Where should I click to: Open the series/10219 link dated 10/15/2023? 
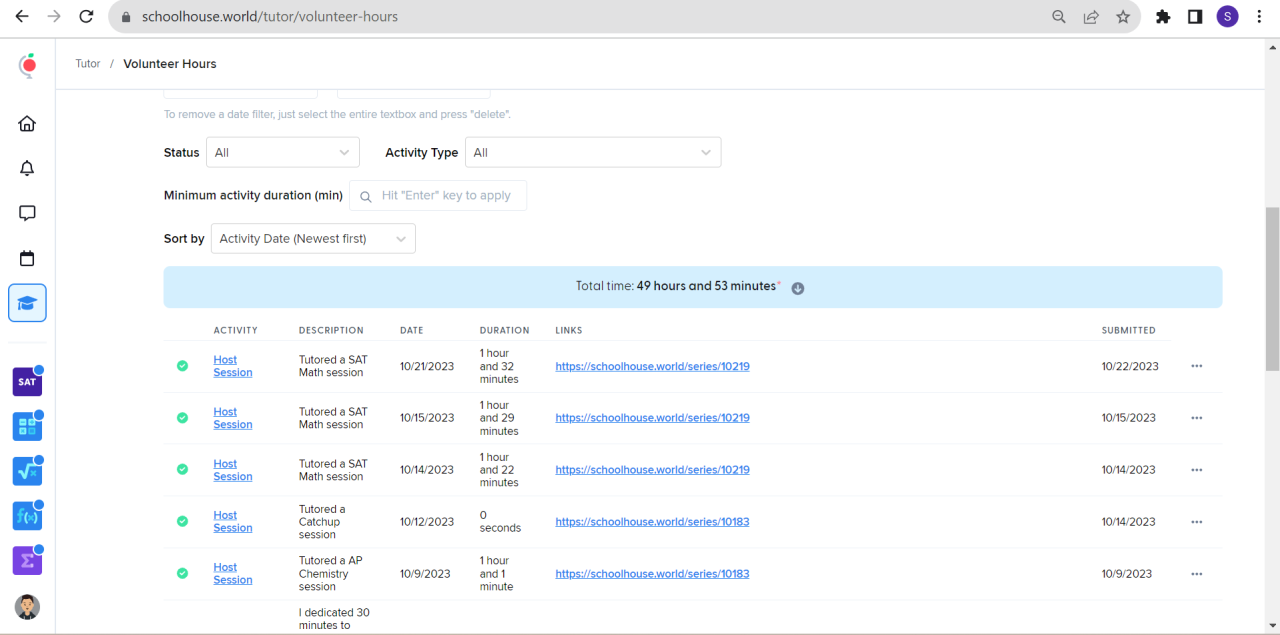click(652, 418)
